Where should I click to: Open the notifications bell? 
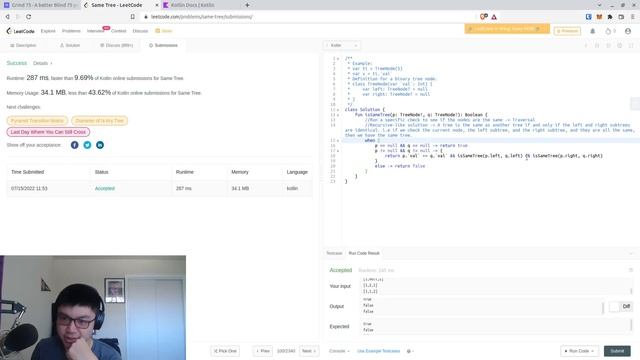coord(593,31)
